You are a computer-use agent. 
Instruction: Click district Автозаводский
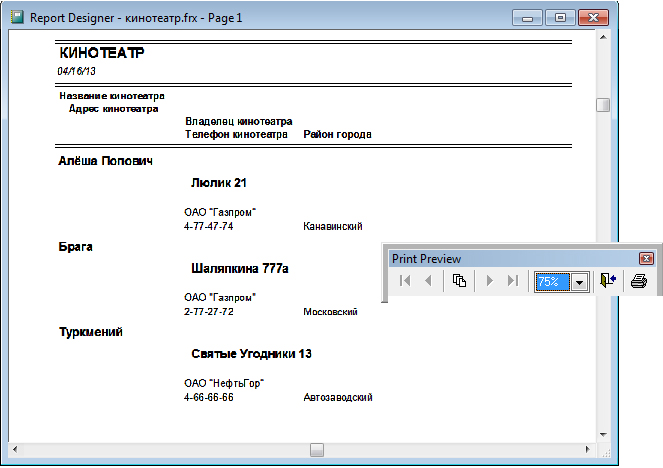[x=338, y=397]
